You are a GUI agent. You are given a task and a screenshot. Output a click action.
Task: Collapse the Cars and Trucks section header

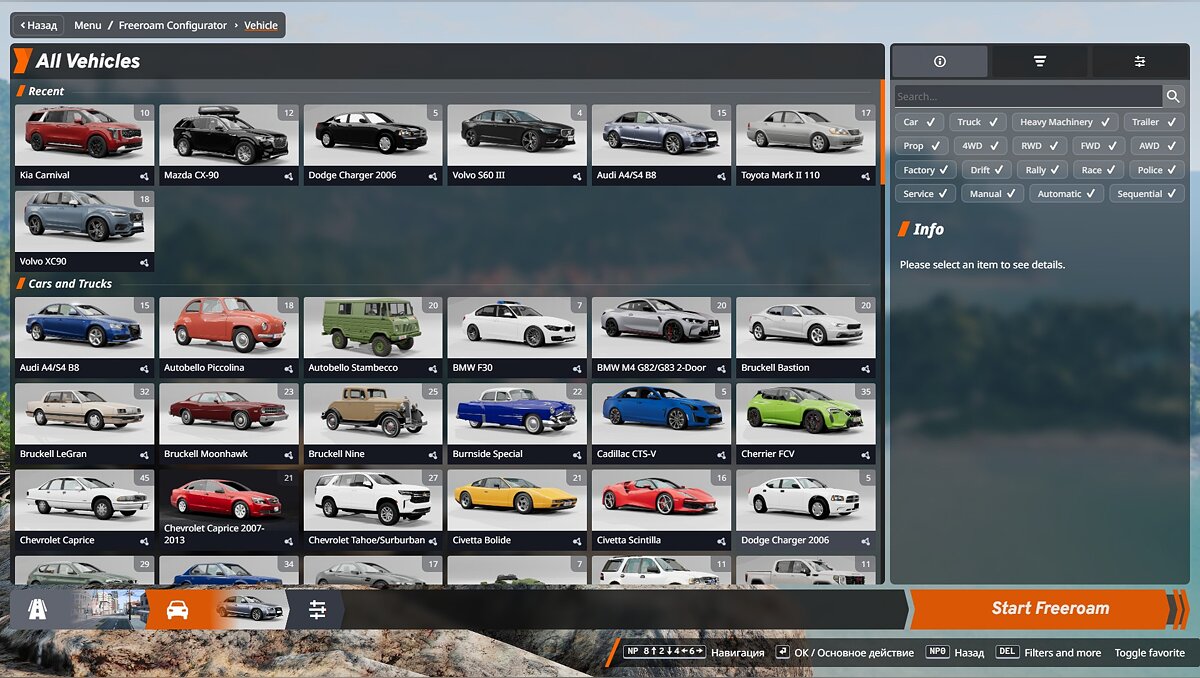(70, 284)
